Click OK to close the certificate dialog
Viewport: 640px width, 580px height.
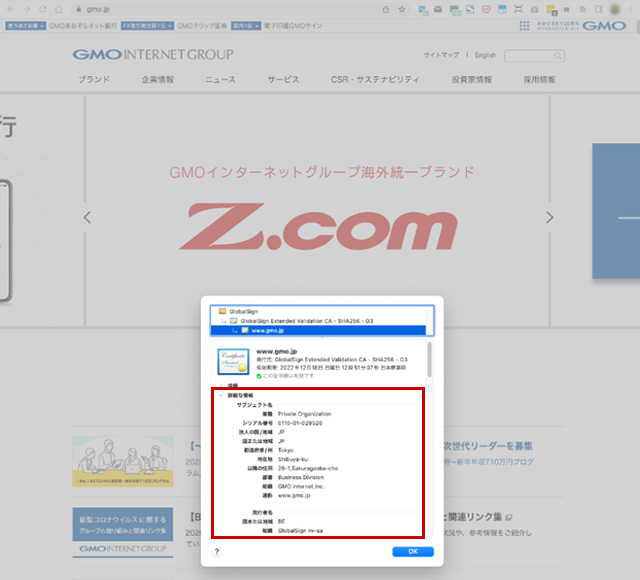pyautogui.click(x=413, y=551)
